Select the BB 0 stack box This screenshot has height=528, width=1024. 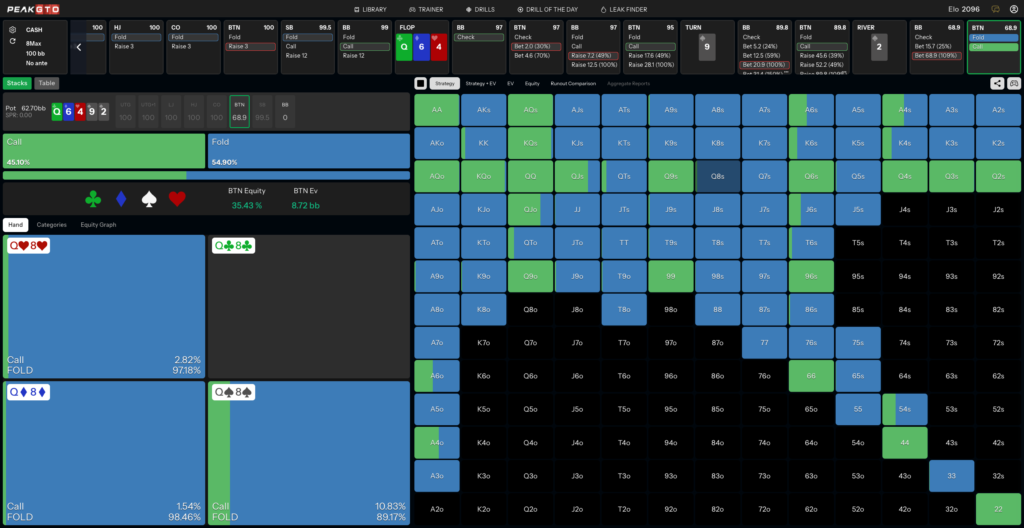click(x=285, y=111)
